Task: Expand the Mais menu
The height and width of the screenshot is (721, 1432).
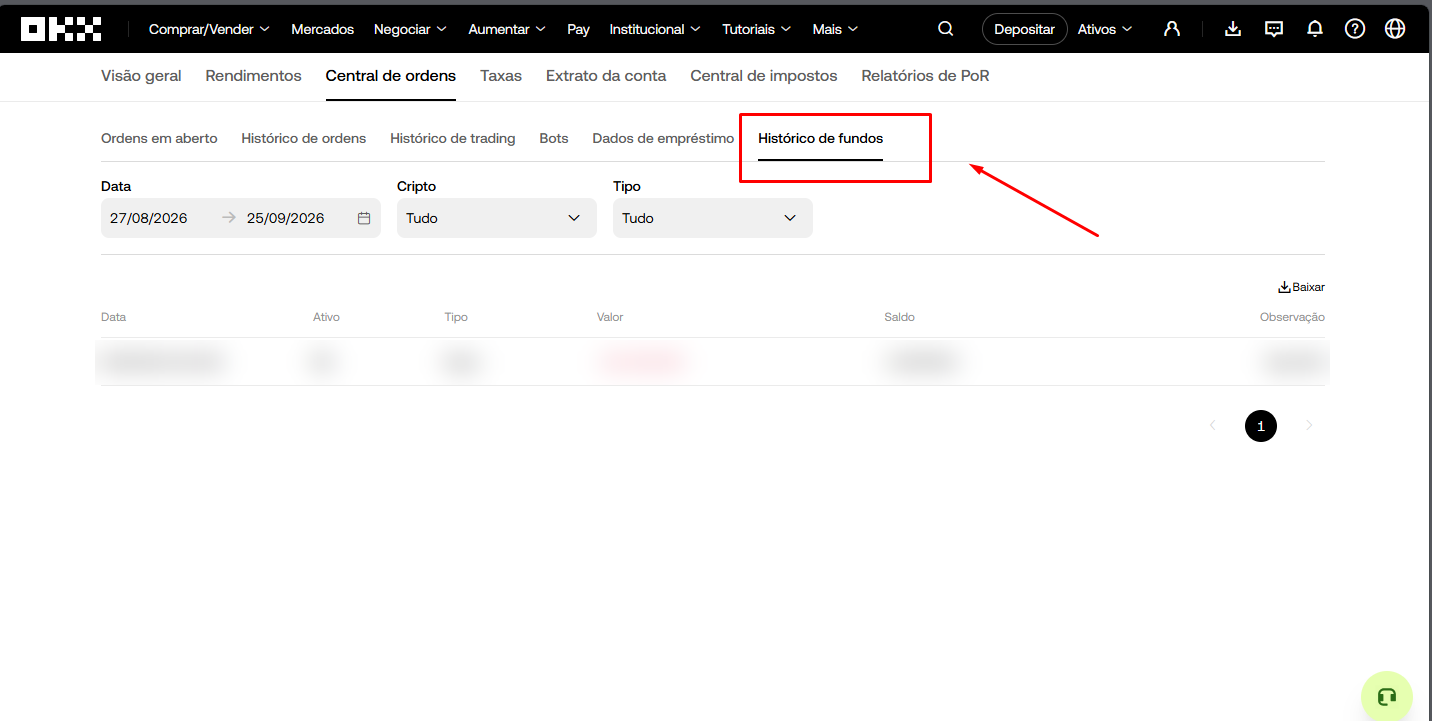Action: pyautogui.click(x=835, y=29)
